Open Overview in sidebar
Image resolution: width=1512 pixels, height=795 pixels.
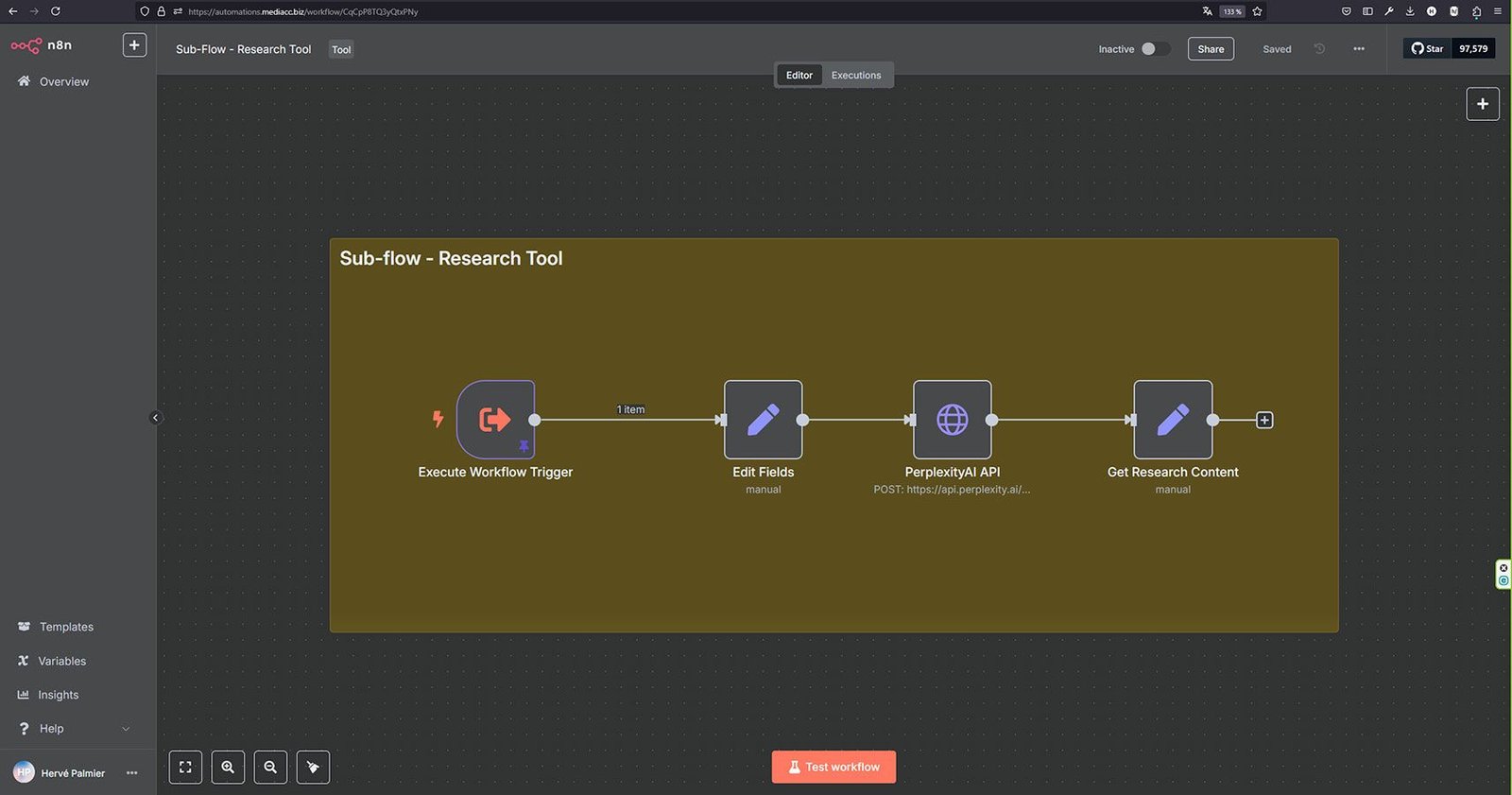tap(64, 82)
